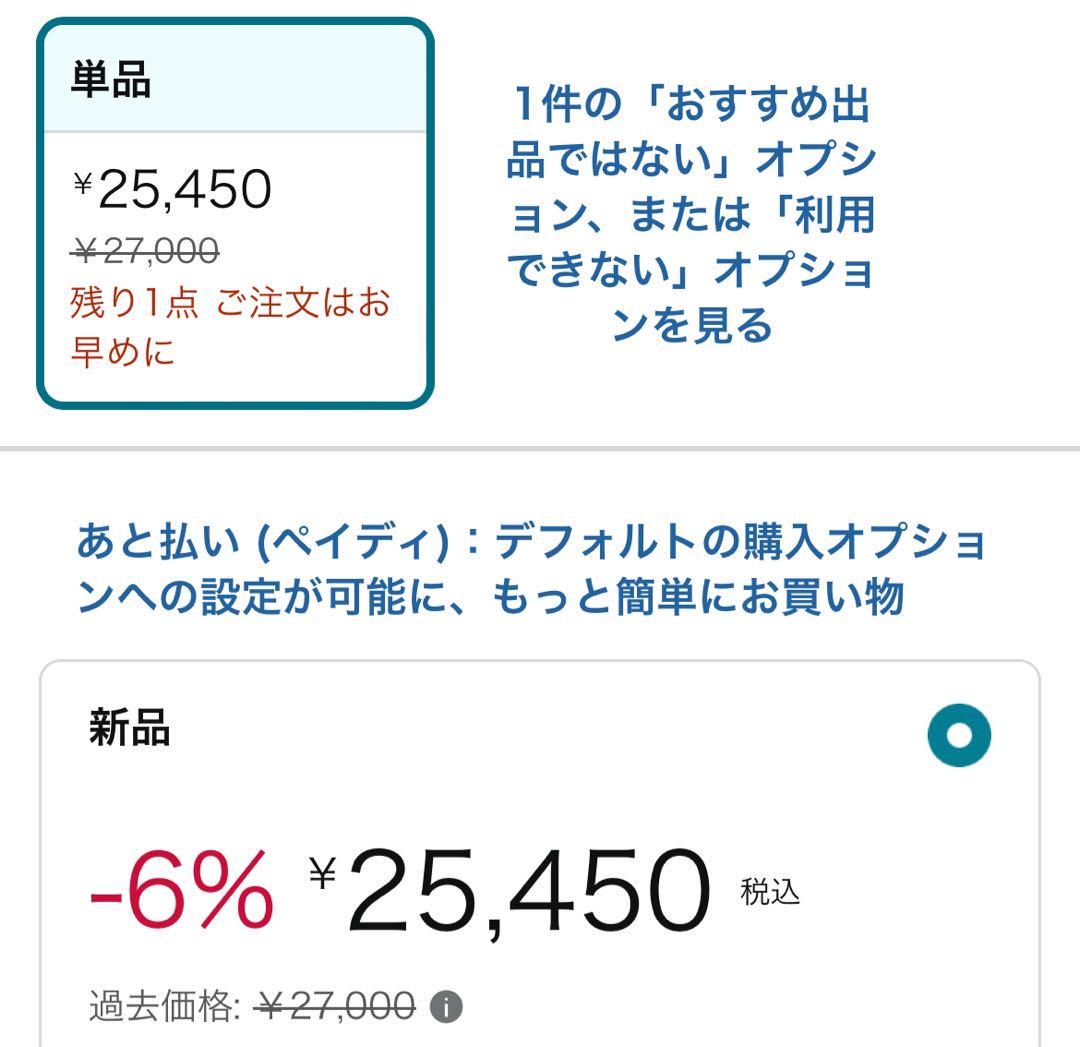Click the 残り1点 ご注文はお早めに stock warning
Image resolution: width=1080 pixels, height=1047 pixels.
pos(231,326)
